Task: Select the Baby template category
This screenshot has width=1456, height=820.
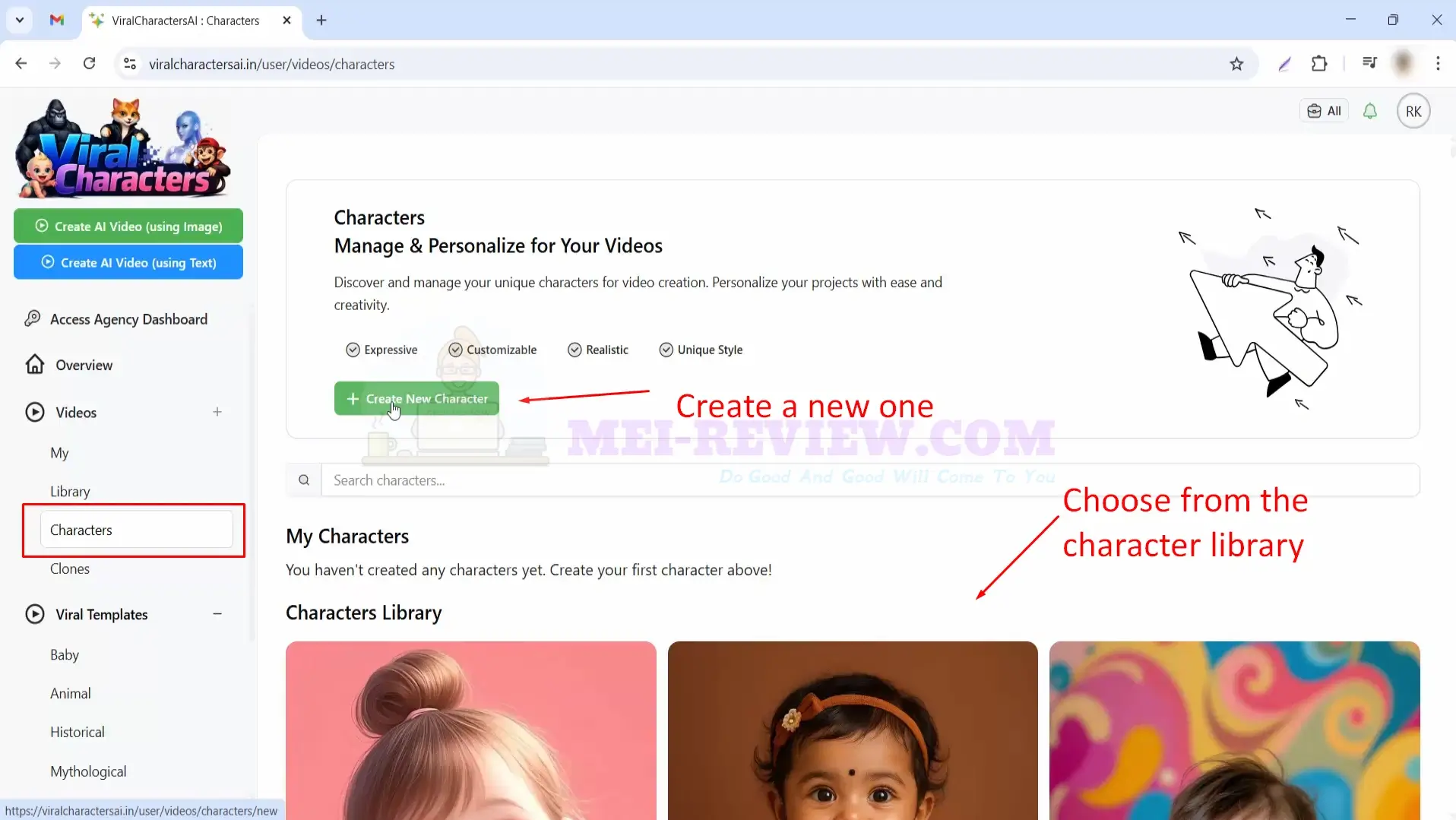Action: [x=65, y=655]
